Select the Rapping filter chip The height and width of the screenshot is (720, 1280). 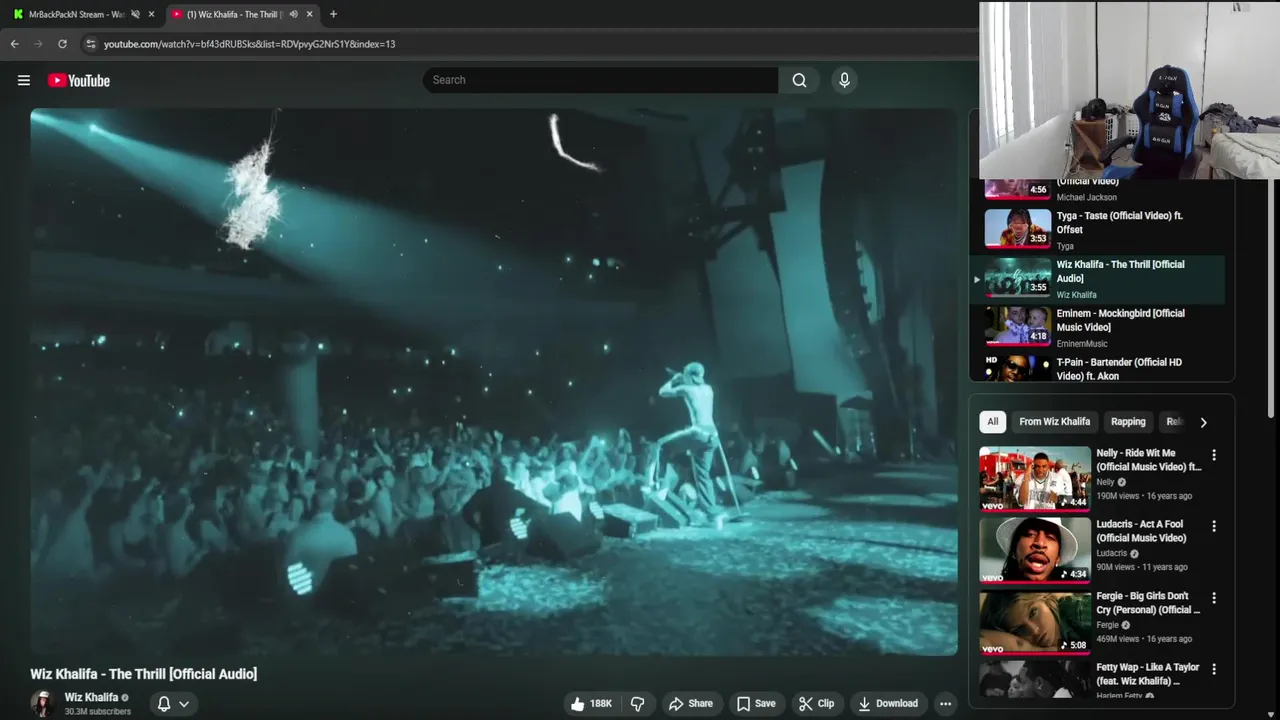pos(1128,422)
